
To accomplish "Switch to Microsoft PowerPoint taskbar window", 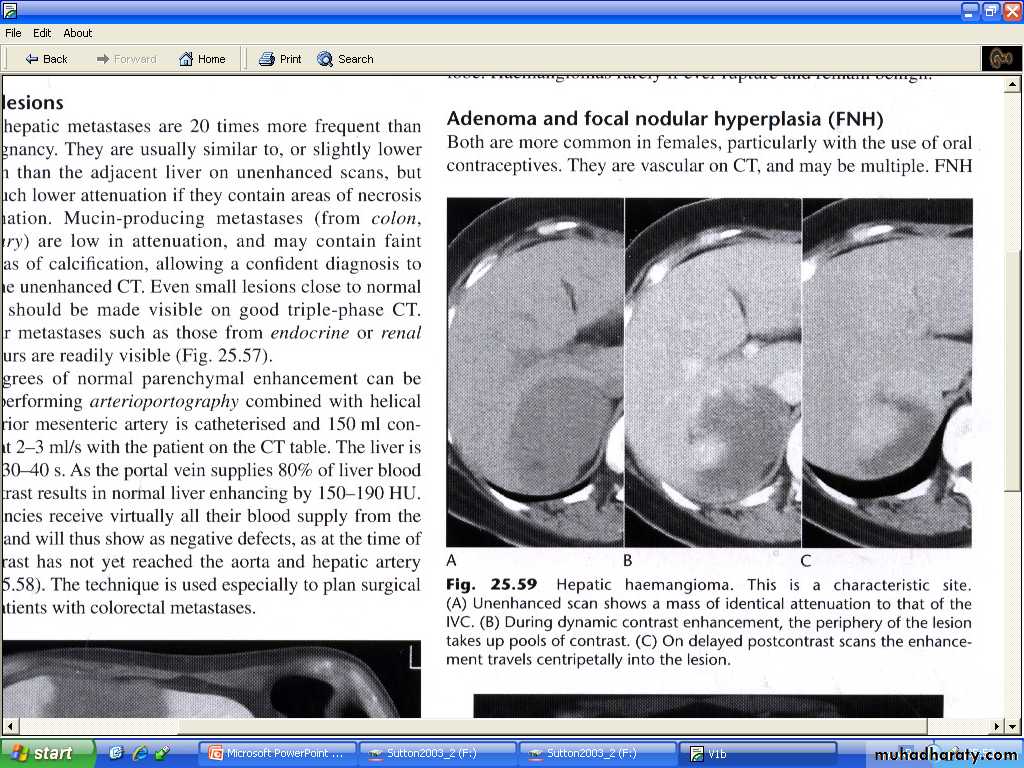I will pyautogui.click(x=276, y=754).
